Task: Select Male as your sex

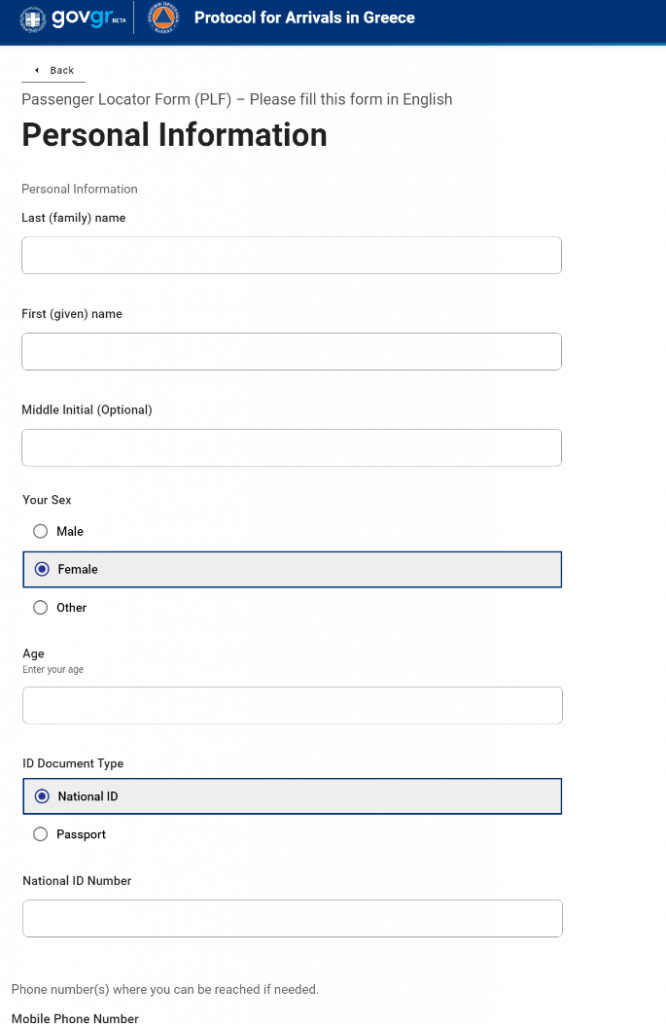Action: point(41,531)
